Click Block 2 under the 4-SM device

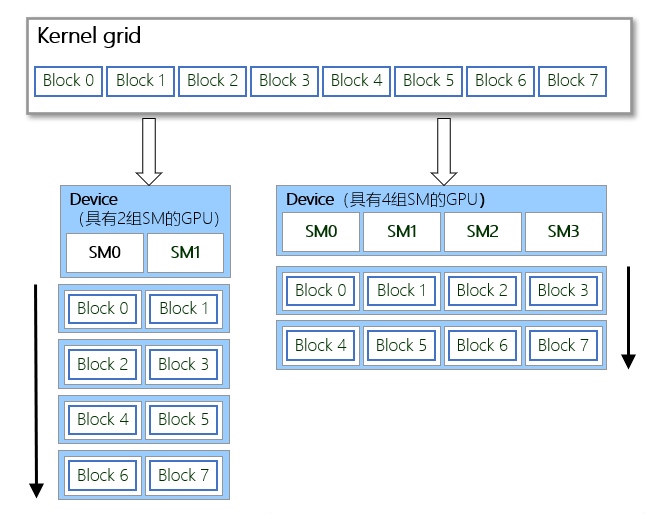point(482,291)
